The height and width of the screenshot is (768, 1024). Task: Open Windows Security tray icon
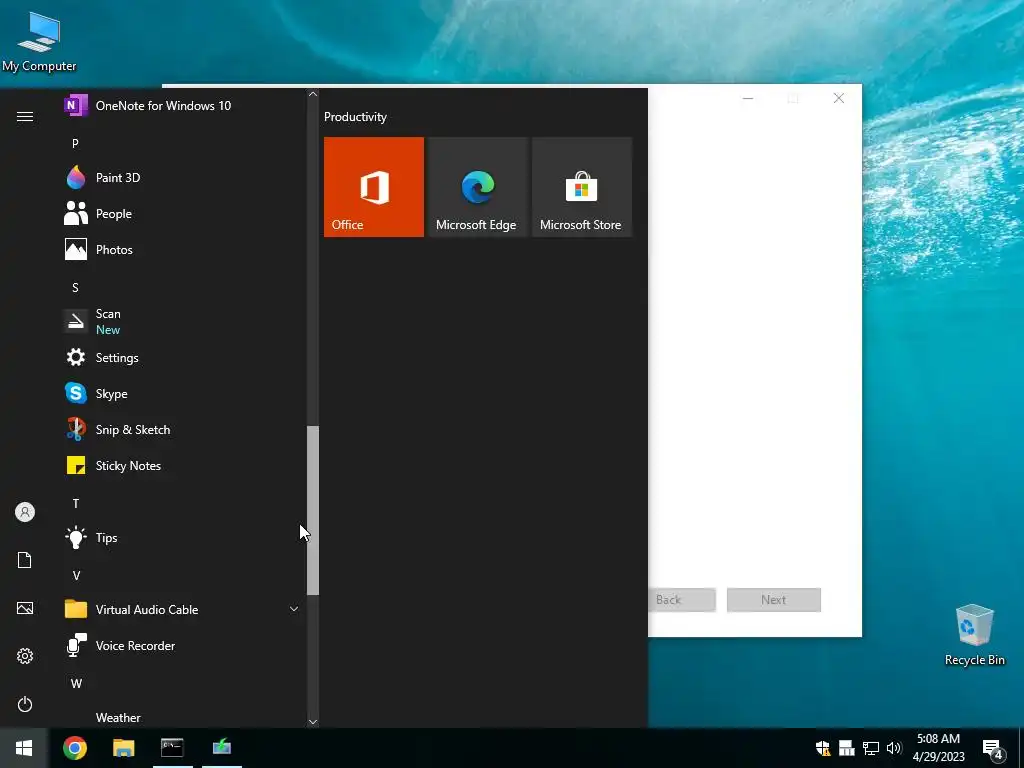(x=823, y=748)
